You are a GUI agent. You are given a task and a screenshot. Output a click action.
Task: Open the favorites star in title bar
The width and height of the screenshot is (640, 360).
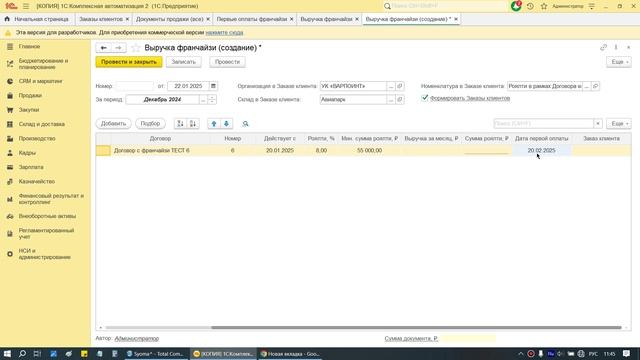tap(544, 6)
